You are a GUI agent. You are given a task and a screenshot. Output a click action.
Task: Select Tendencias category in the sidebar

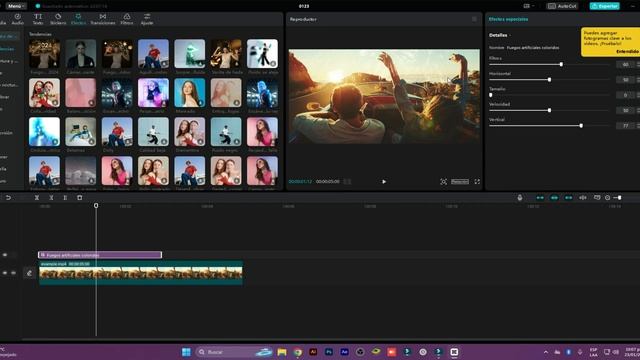(x=7, y=49)
